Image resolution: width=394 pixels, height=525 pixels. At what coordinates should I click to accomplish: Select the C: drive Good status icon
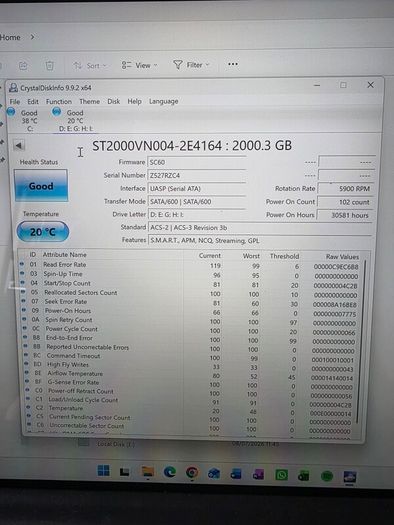pos(11,112)
